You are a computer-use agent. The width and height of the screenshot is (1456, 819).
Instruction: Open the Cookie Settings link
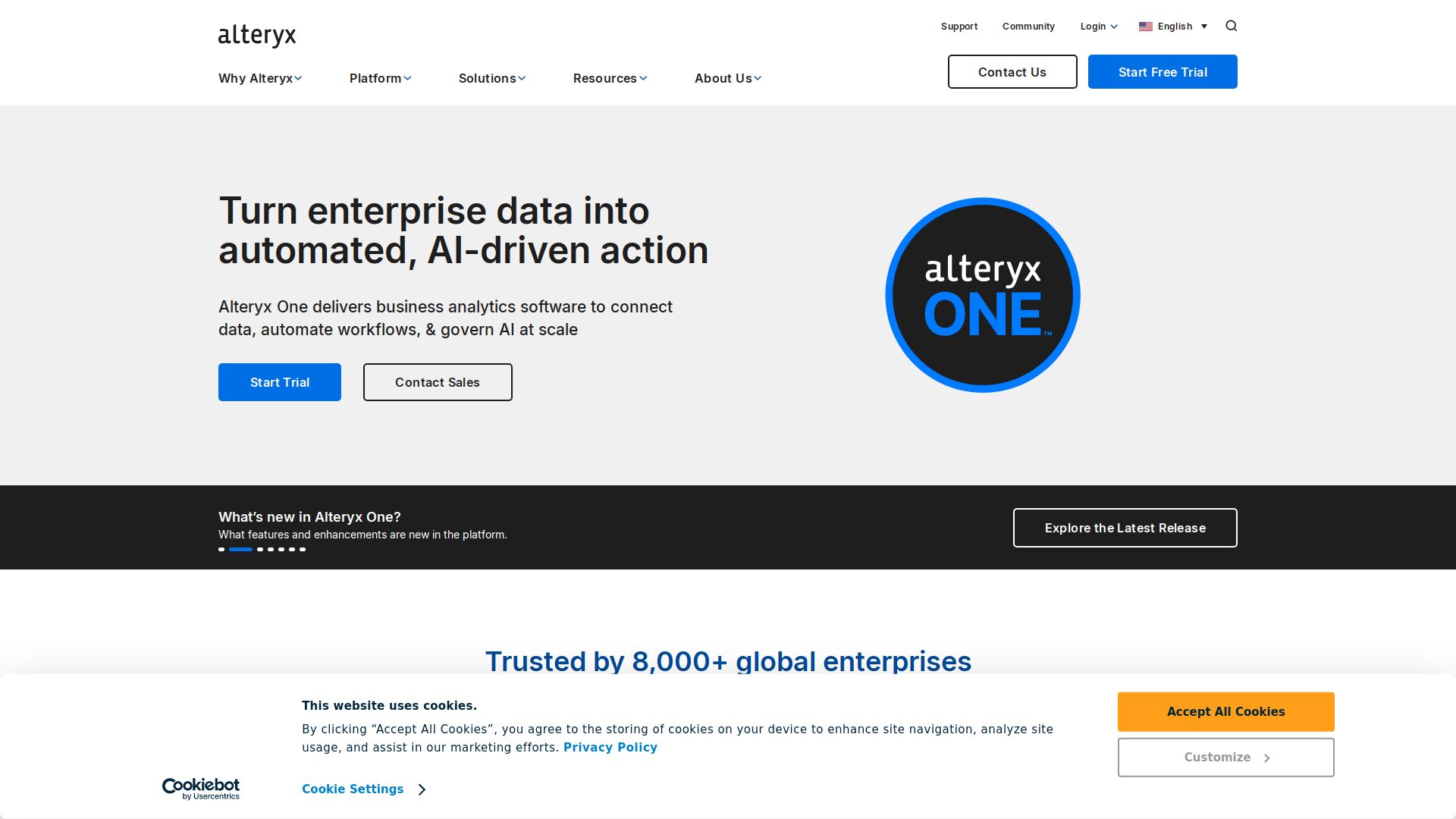[x=353, y=789]
